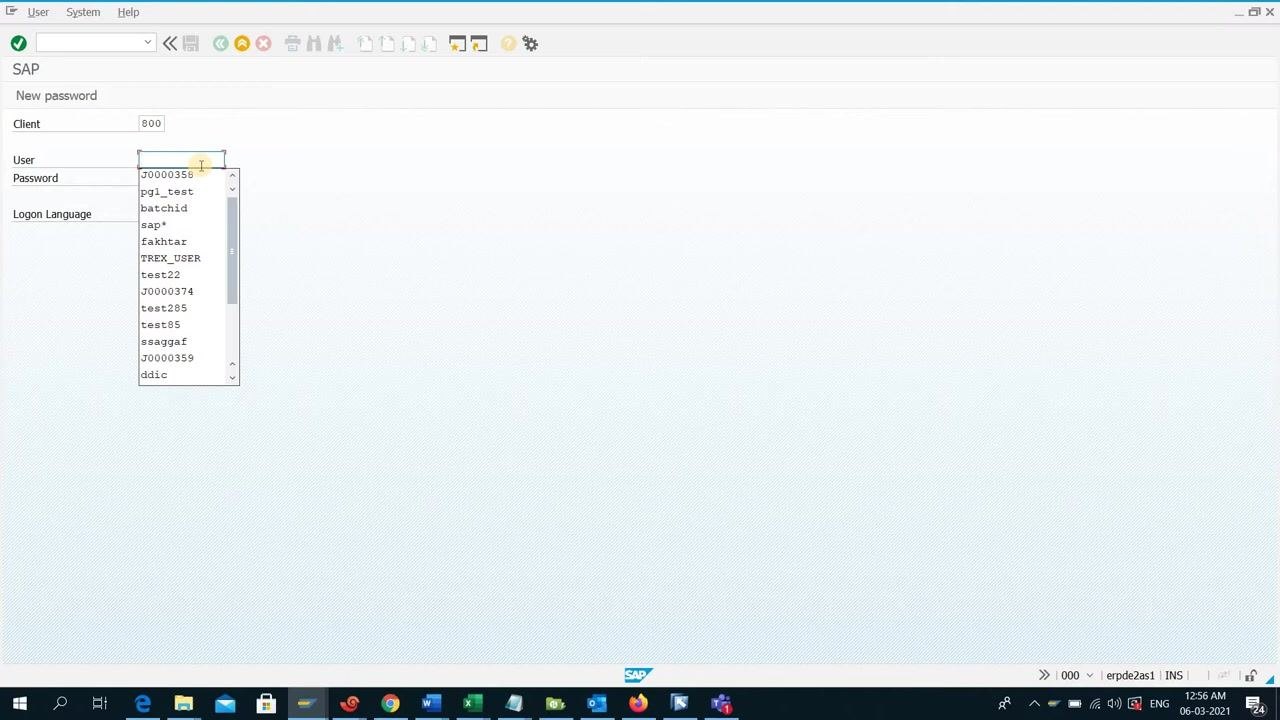The image size is (1280, 720).
Task: Click the yellow Exit up-arrow icon
Action: (x=242, y=43)
